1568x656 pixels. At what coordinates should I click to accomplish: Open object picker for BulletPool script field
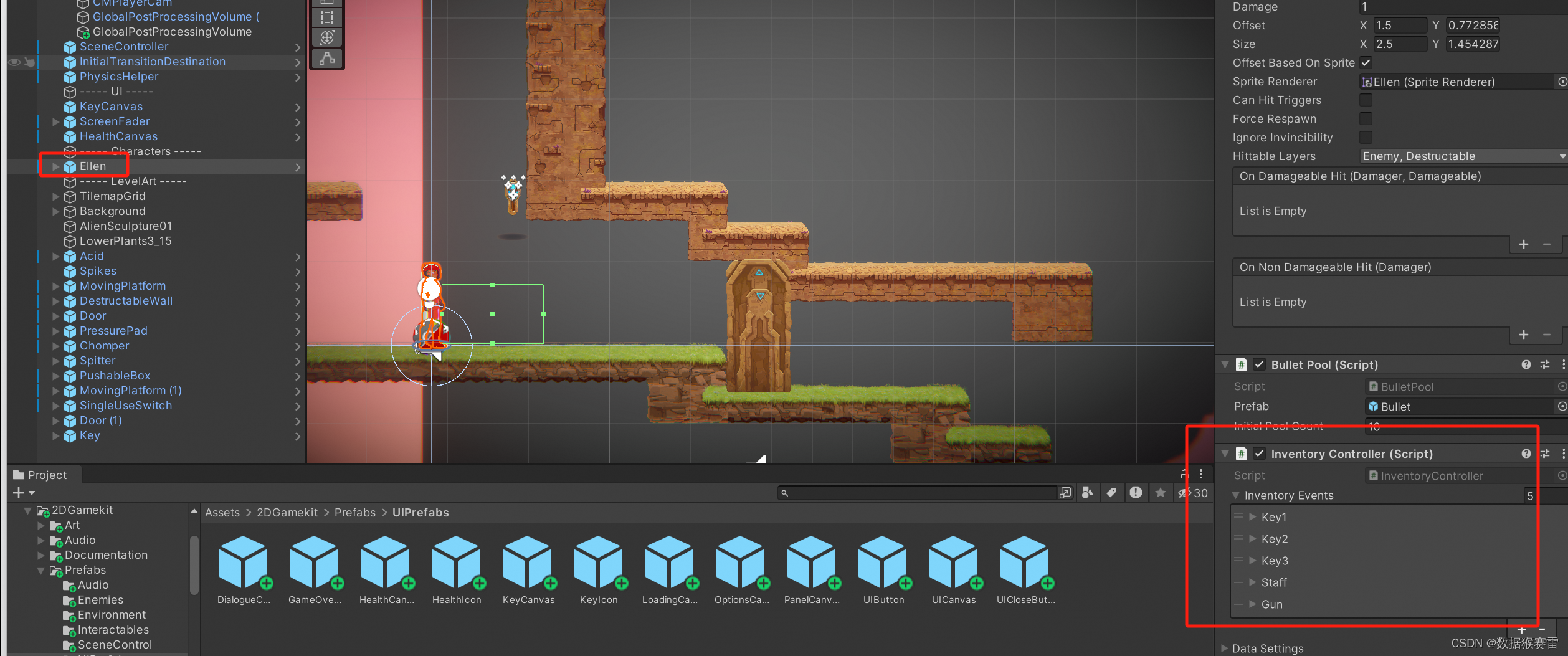(x=1562, y=386)
